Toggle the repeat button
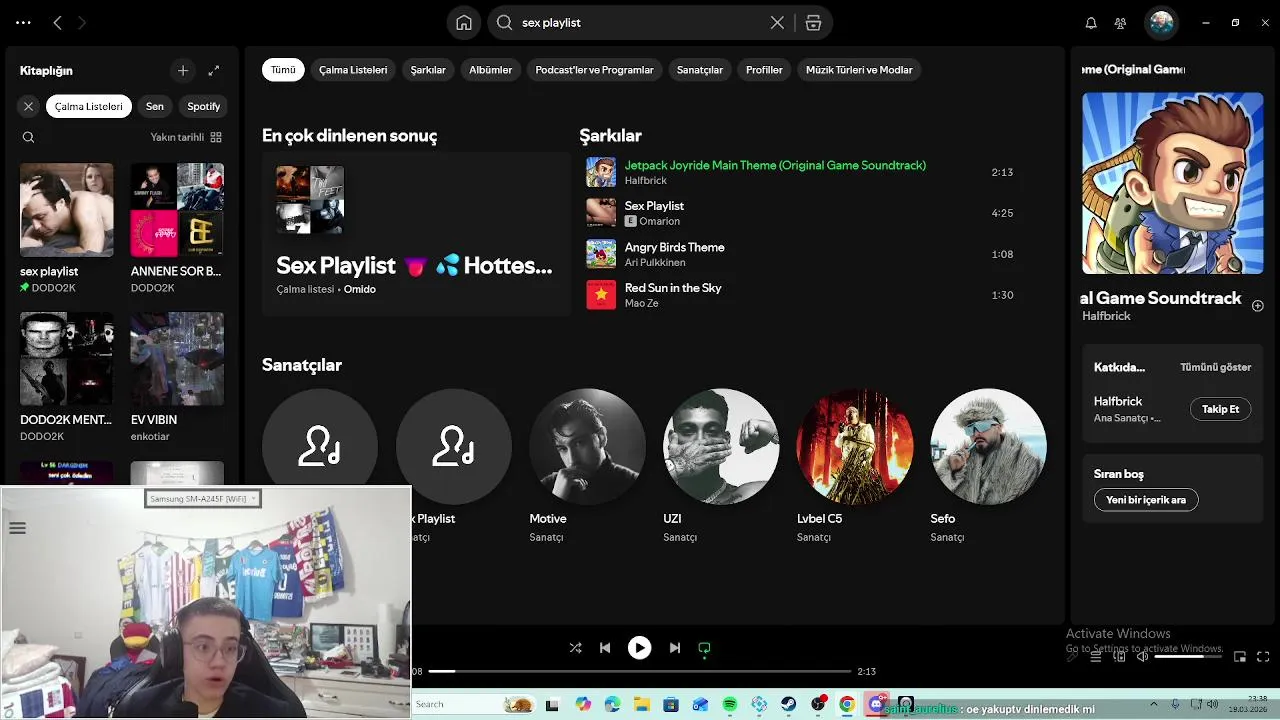1280x720 pixels. 704,648
